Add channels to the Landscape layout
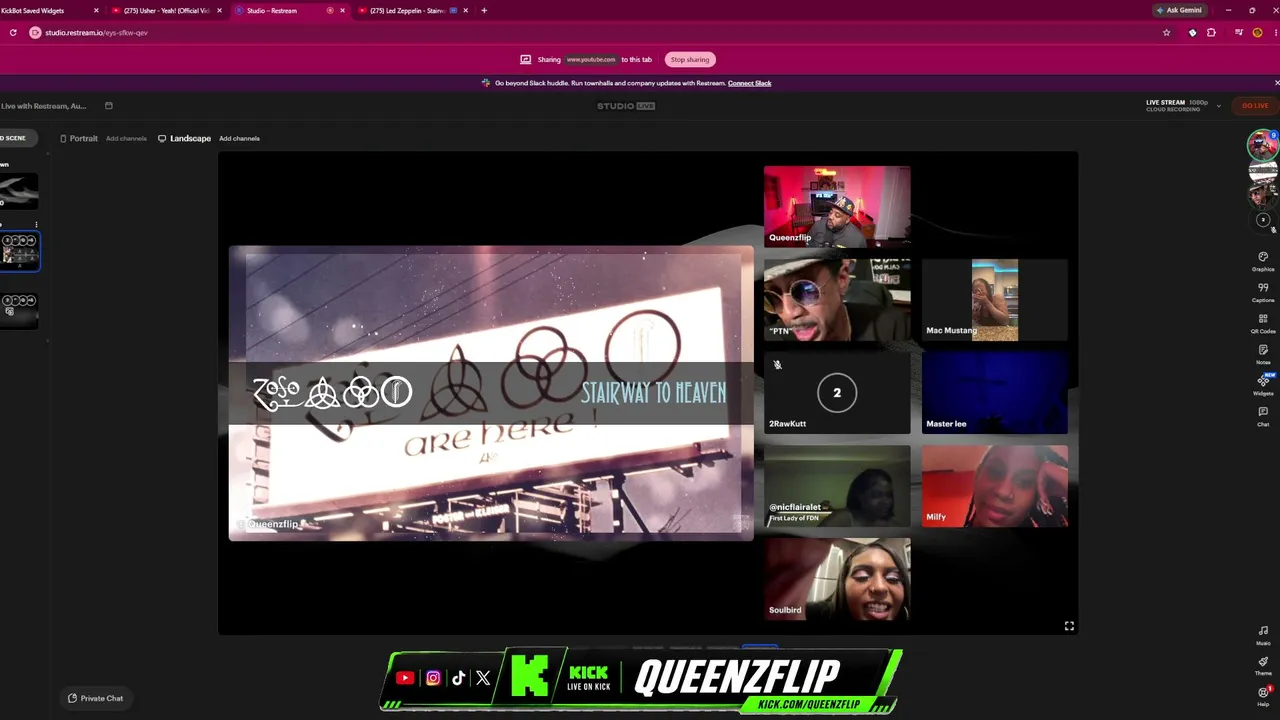1280x720 pixels. (239, 138)
